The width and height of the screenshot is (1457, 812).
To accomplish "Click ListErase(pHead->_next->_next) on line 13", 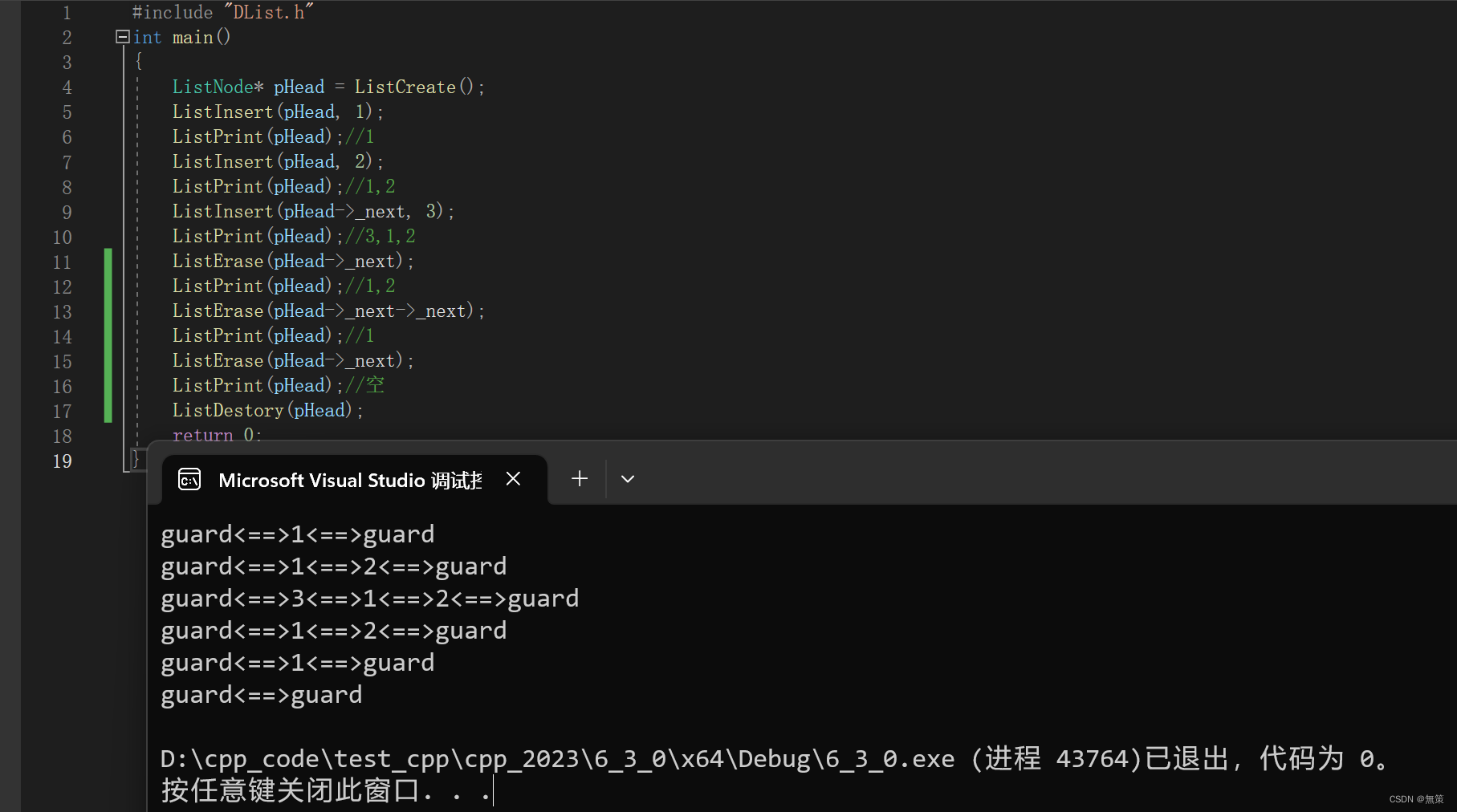I will [328, 311].
